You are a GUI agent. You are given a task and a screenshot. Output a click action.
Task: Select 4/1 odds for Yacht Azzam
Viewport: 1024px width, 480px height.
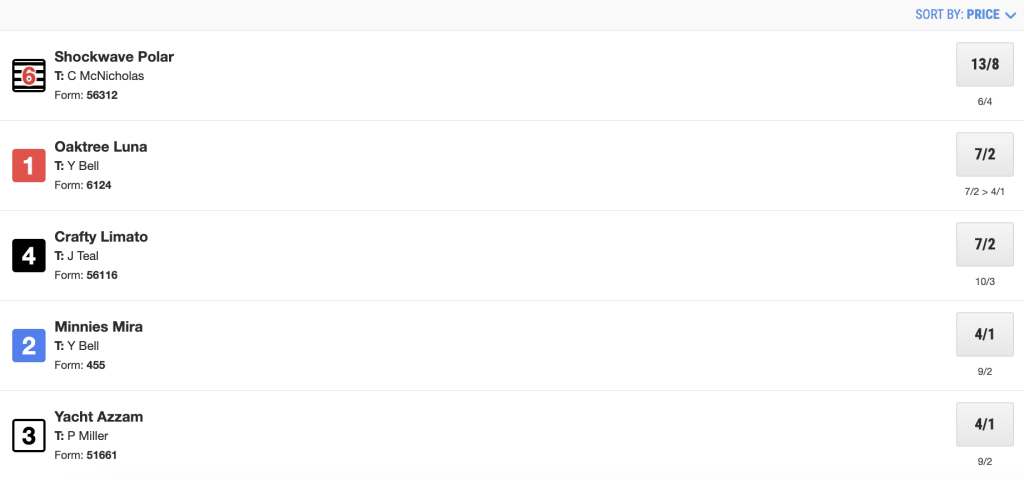pos(984,424)
